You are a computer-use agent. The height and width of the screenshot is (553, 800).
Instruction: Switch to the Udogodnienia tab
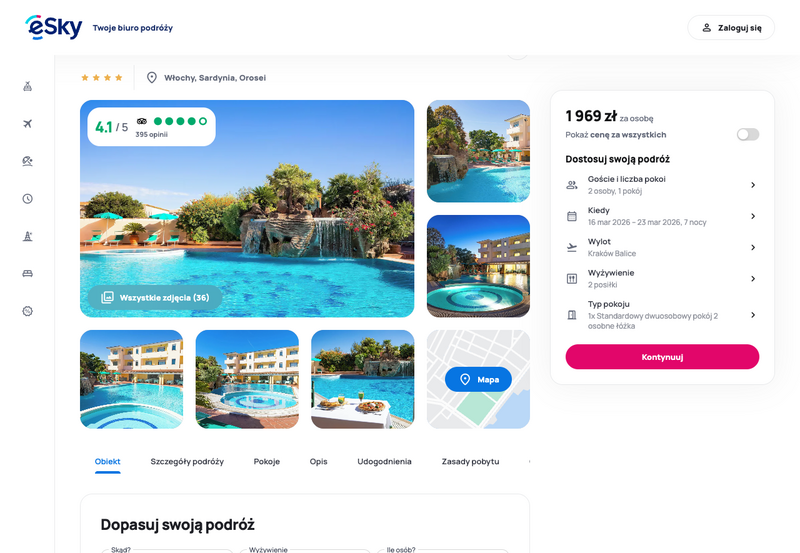point(384,461)
